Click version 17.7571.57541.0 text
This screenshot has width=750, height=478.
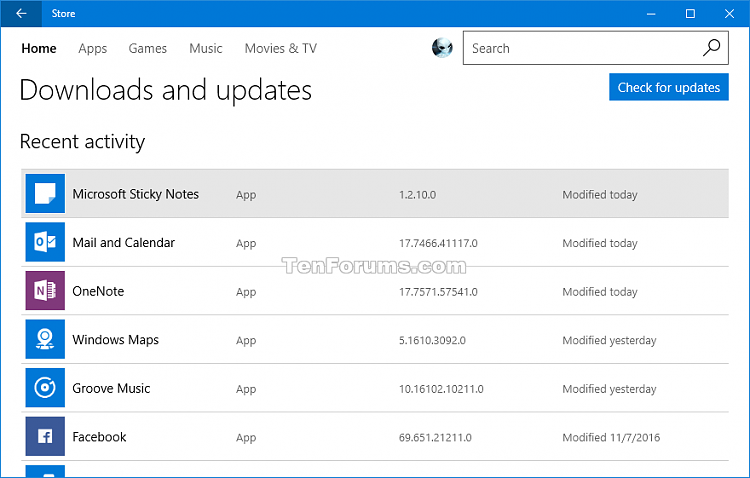[438, 292]
